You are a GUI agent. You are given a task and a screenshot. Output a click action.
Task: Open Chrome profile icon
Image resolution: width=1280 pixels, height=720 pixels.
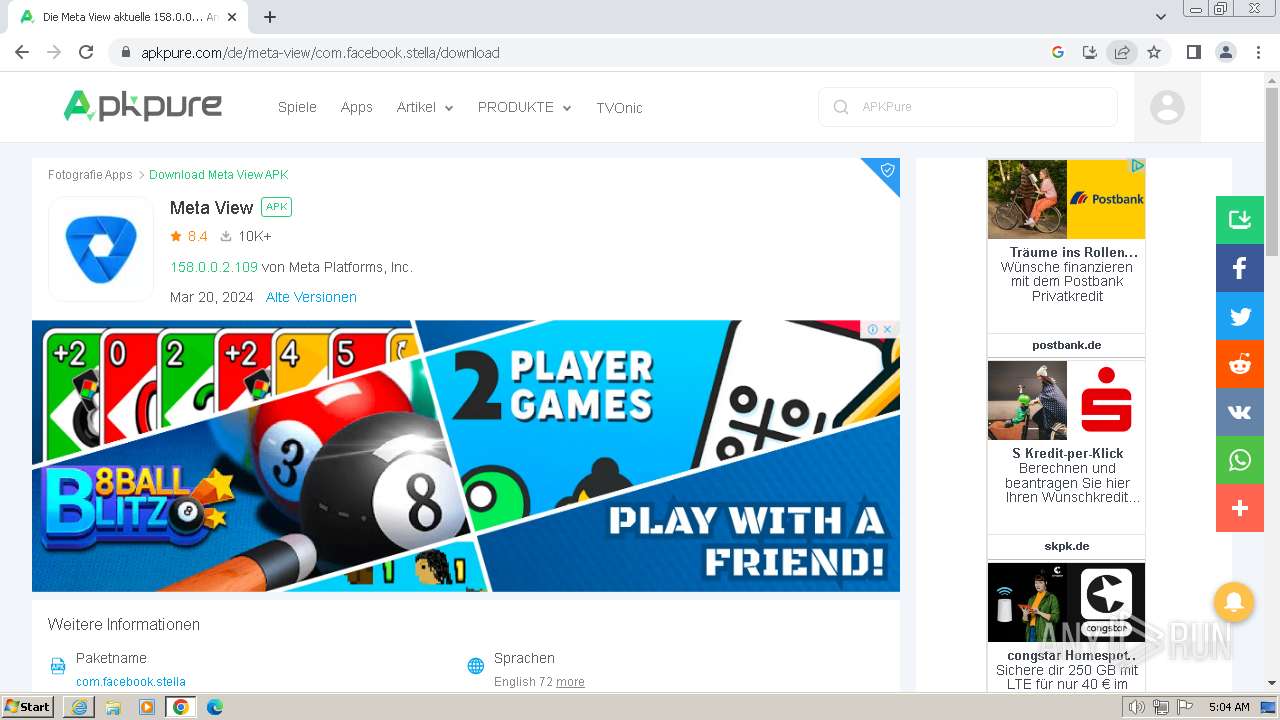click(x=1226, y=52)
